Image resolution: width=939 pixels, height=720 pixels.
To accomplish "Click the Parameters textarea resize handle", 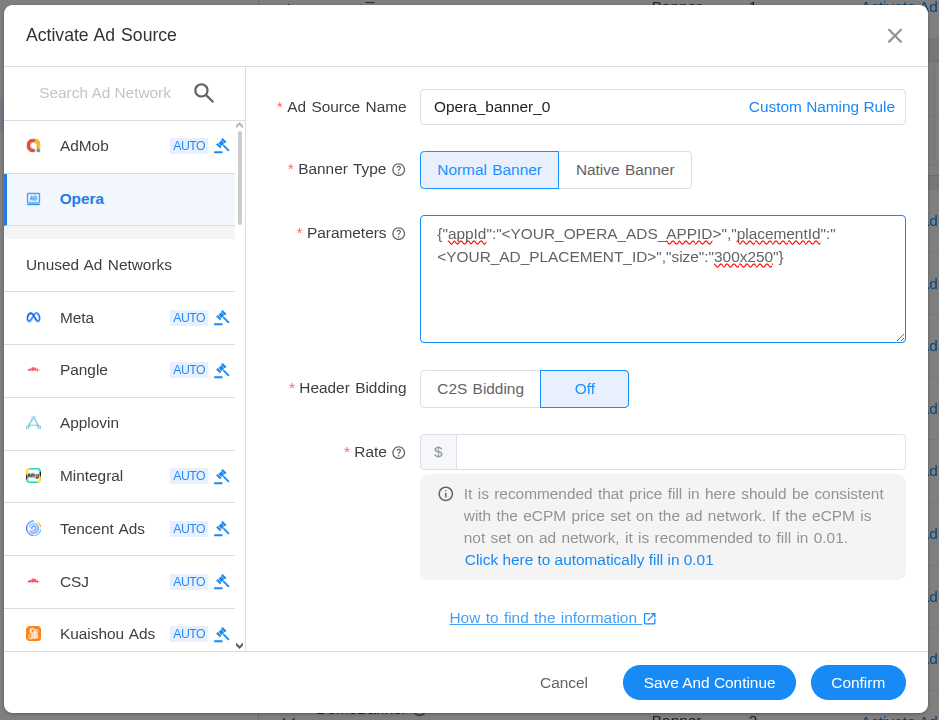I will pos(900,337).
